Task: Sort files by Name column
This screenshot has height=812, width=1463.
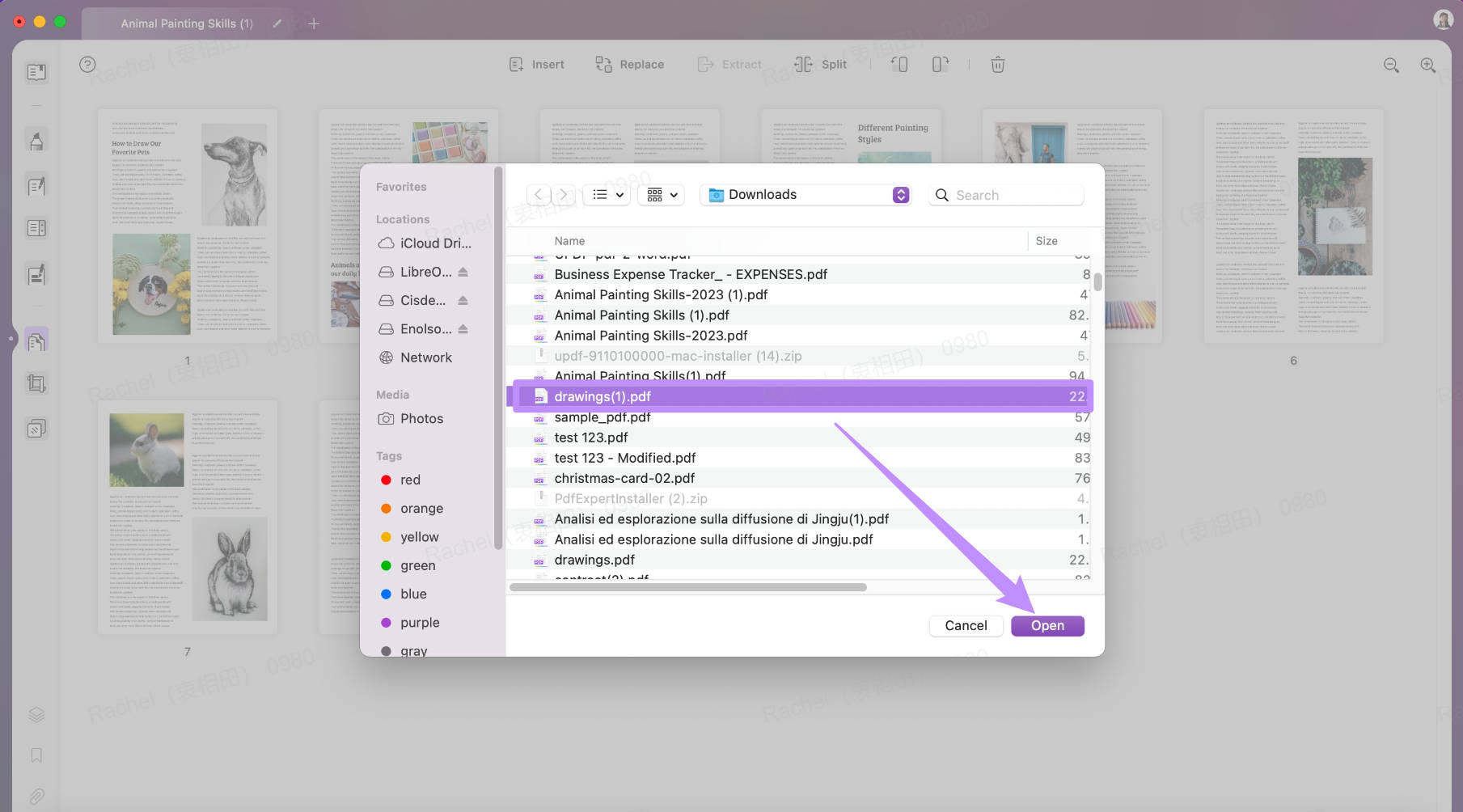Action: pyautogui.click(x=569, y=241)
